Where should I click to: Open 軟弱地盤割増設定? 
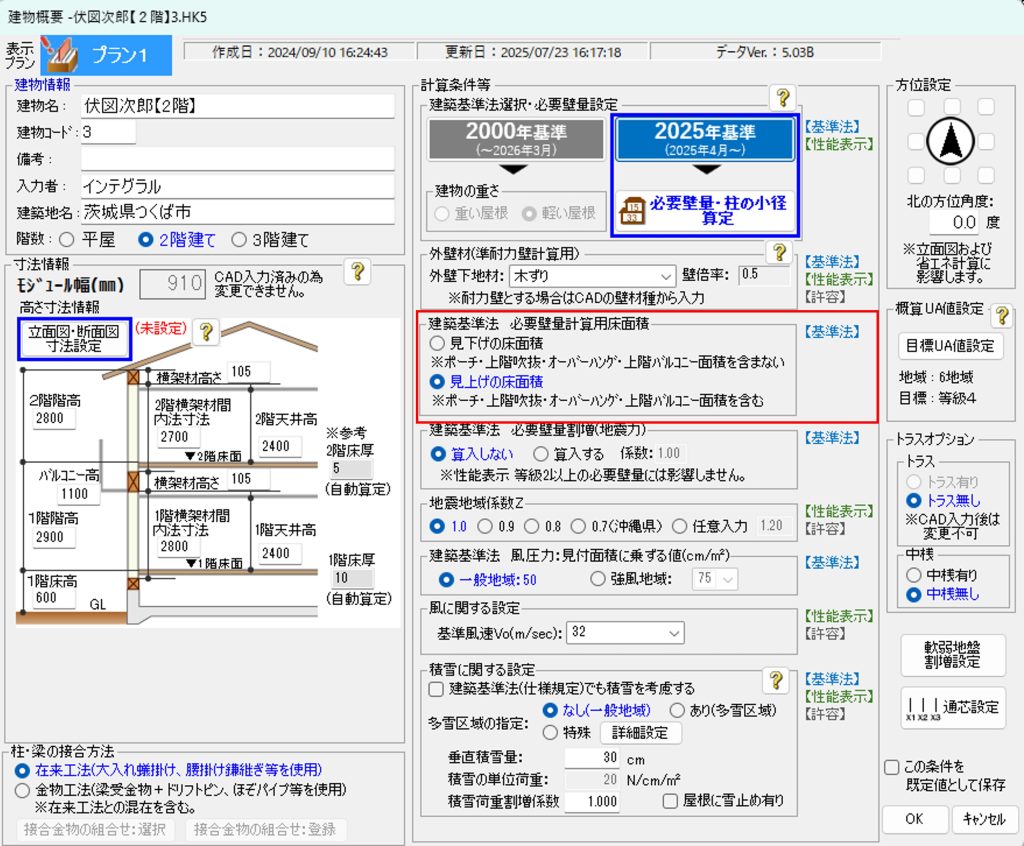(x=952, y=655)
